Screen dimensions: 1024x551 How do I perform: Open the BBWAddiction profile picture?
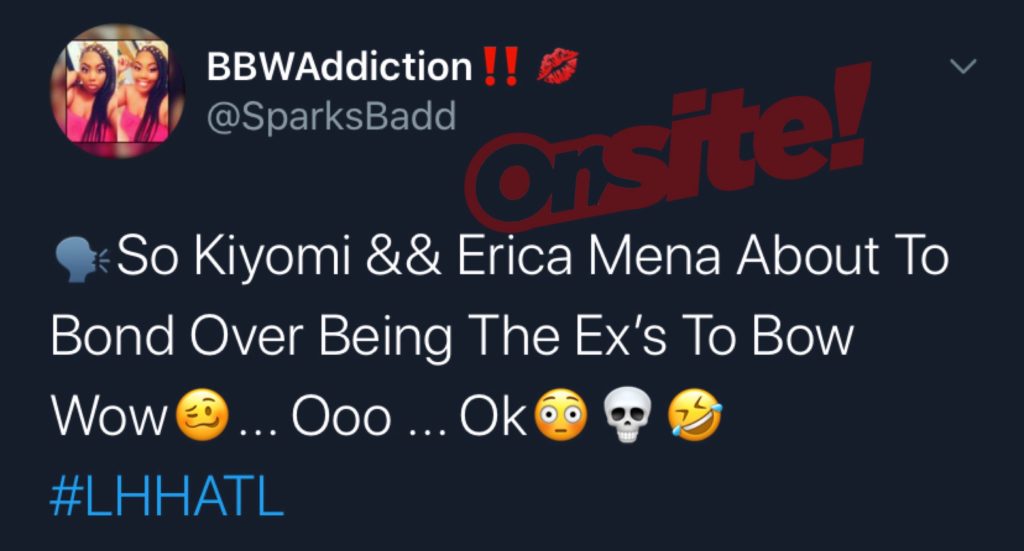(118, 91)
